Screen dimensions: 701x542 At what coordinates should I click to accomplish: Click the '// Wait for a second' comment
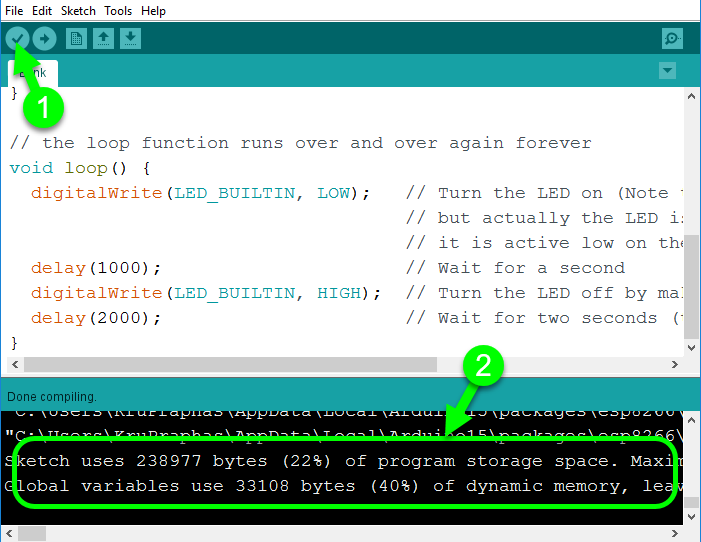pyautogui.click(x=515, y=268)
